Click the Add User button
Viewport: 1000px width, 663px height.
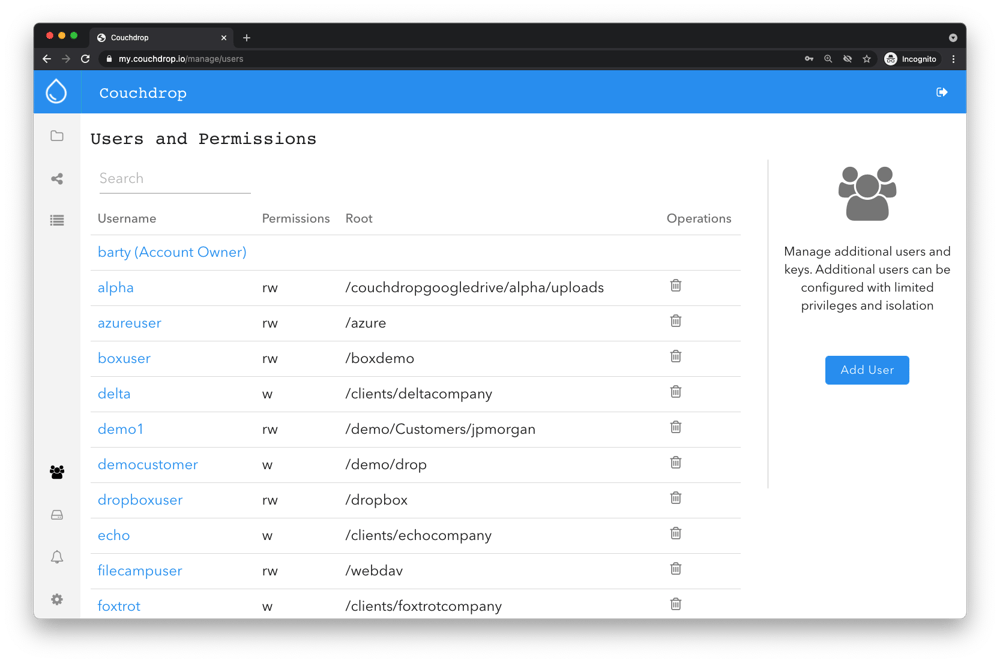pyautogui.click(x=866, y=369)
